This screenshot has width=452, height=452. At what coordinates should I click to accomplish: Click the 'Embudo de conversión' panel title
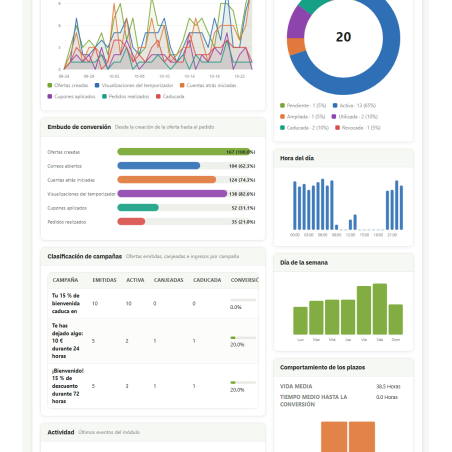click(x=79, y=127)
